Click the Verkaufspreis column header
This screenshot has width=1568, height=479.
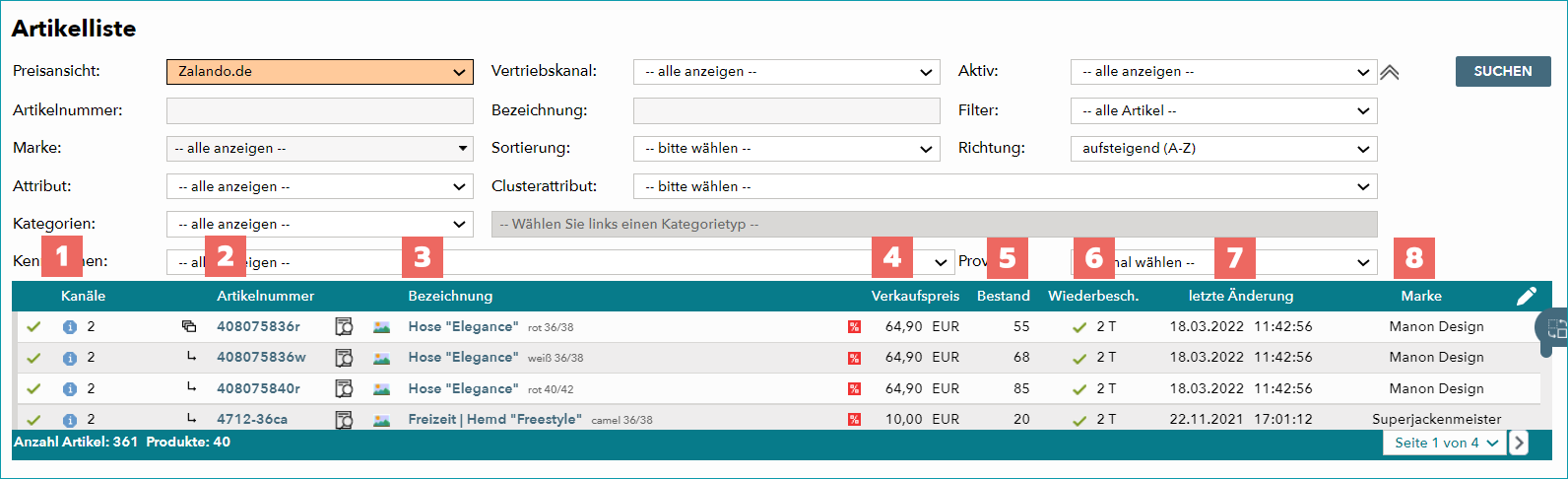tap(915, 296)
